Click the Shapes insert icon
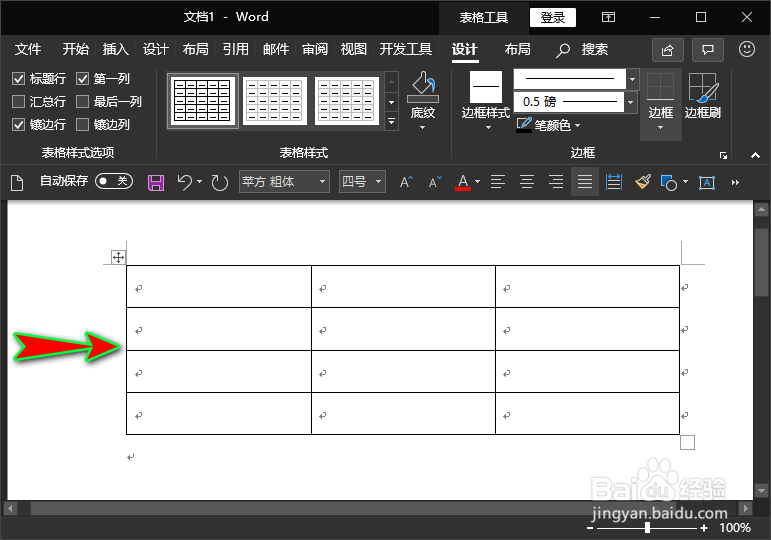The width and height of the screenshot is (771, 540). click(669, 182)
